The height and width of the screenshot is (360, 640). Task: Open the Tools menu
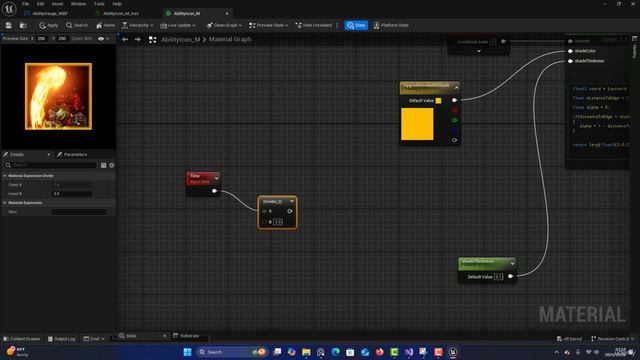[99, 4]
